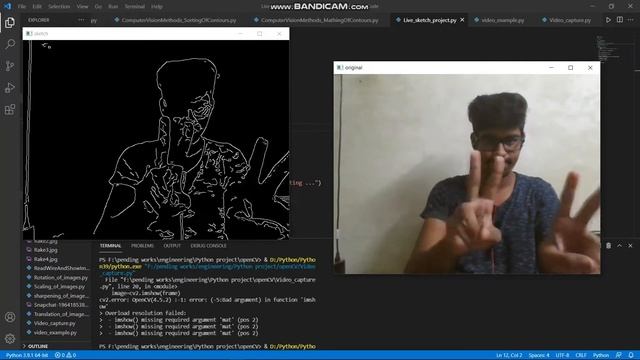Open the notifications bell in status bar
The width and height of the screenshot is (640, 360).
tap(631, 356)
